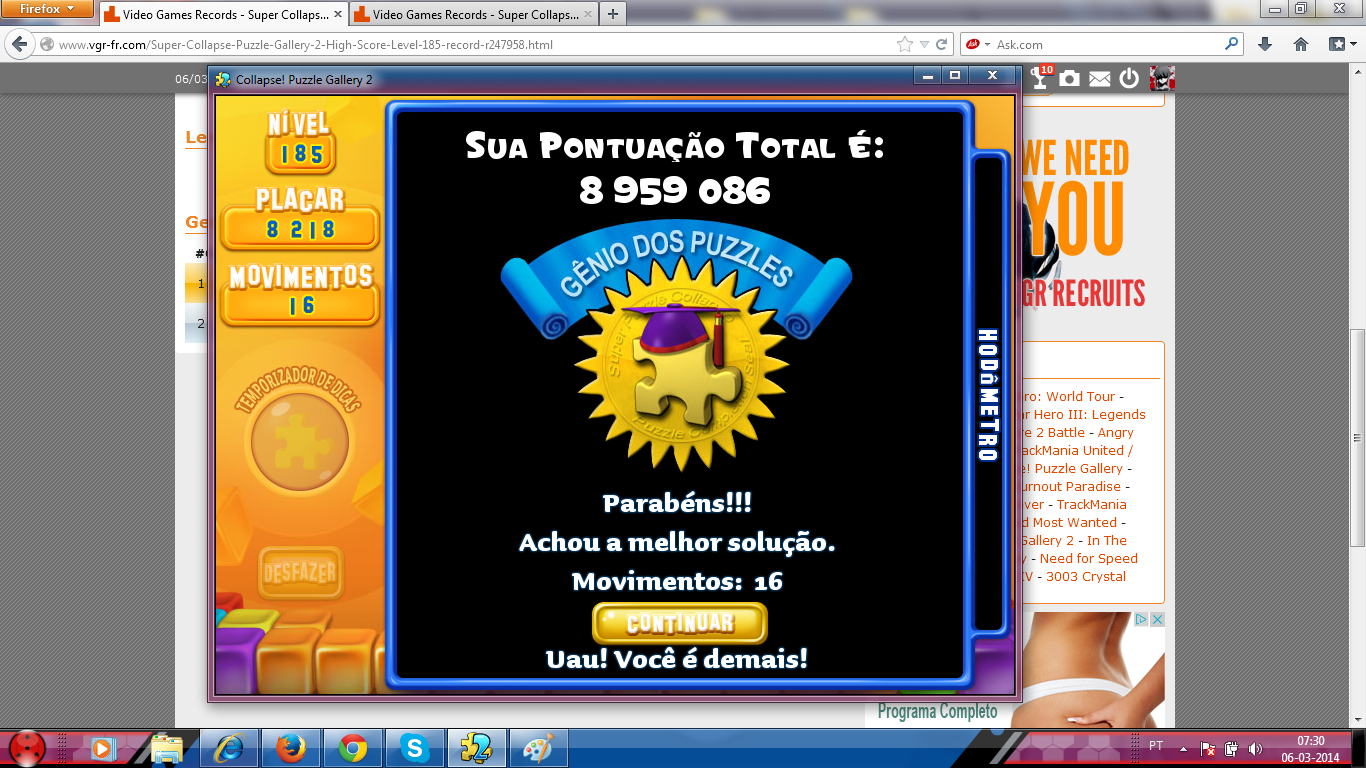Open the trophy notifications icon
The image size is (1366, 768).
pos(1040,79)
